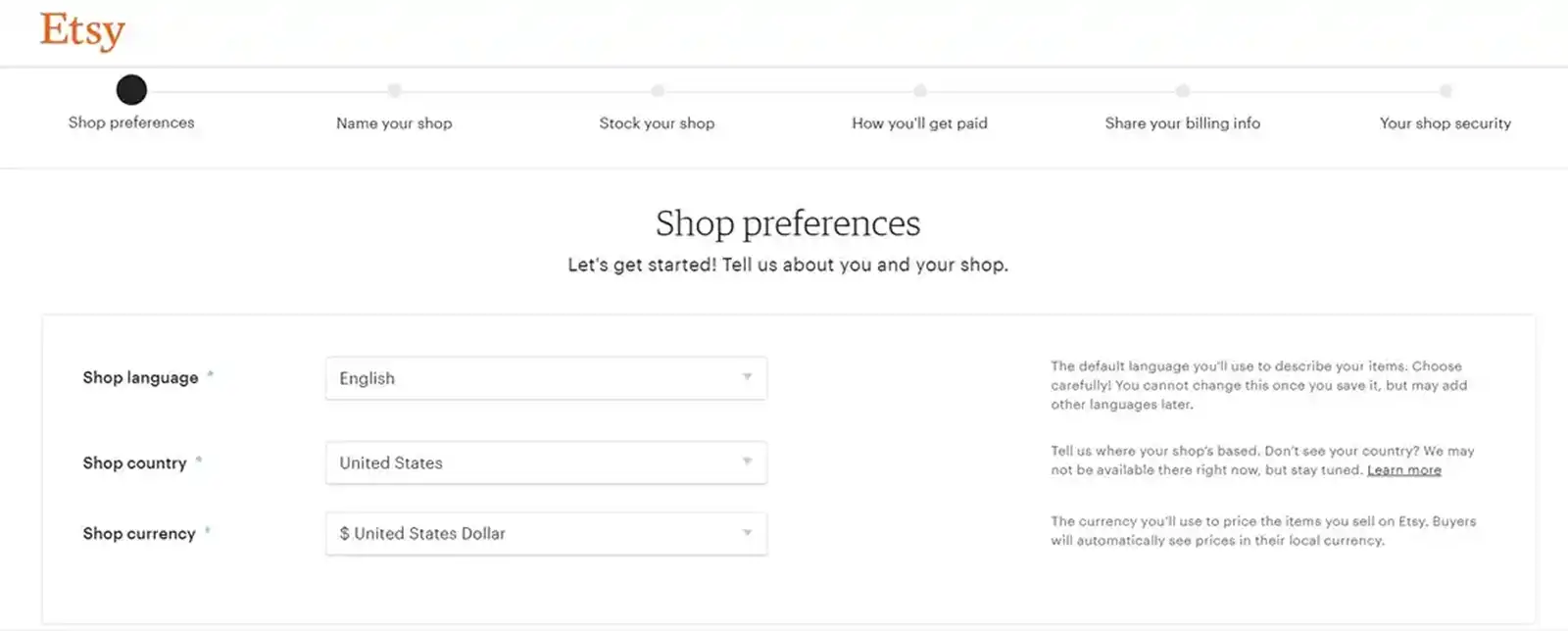Open the Shop country dropdown
Screen dimensions: 1568x631
pos(546,462)
